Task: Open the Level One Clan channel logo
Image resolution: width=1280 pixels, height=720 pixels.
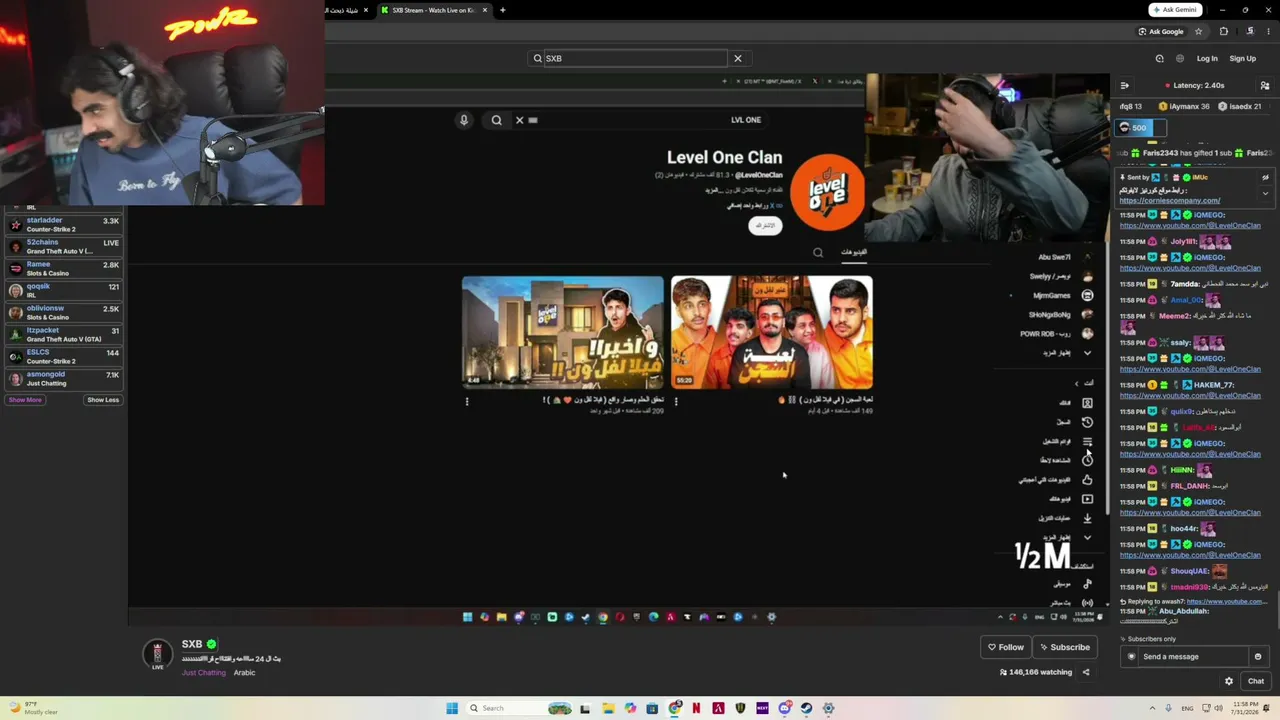Action: [827, 192]
